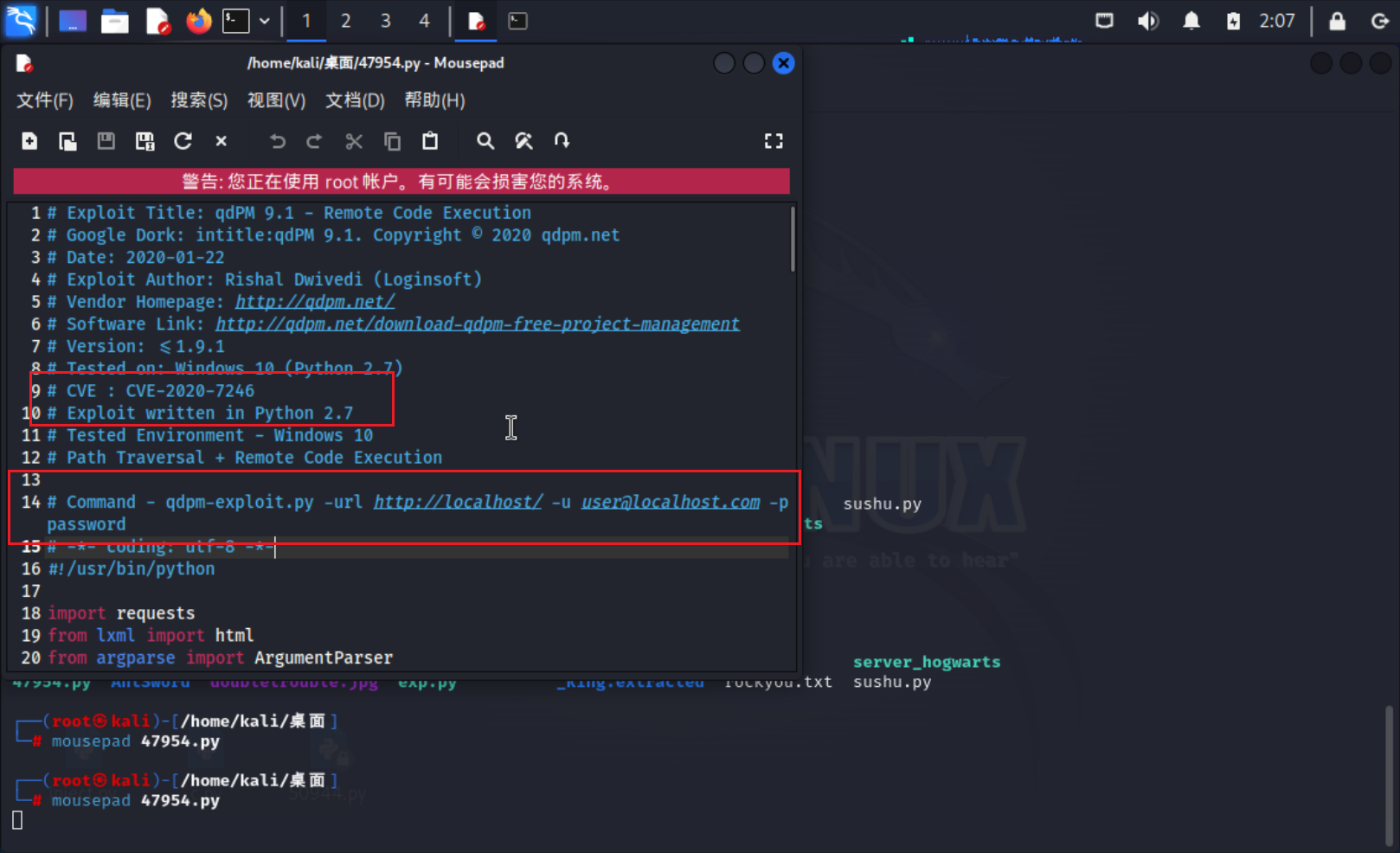Launch the file manager from the panel
The image size is (1400, 853).
click(x=114, y=21)
